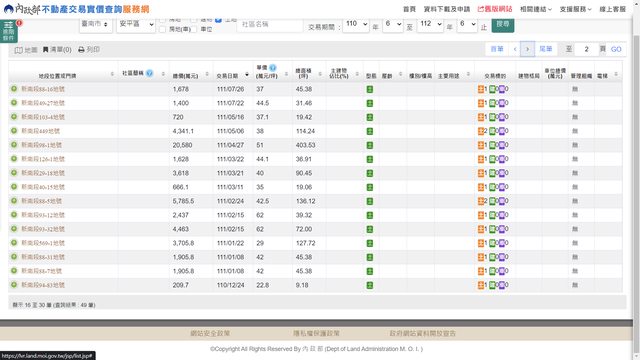
Task: Go to the last page (尾筆)
Action: 546,49
